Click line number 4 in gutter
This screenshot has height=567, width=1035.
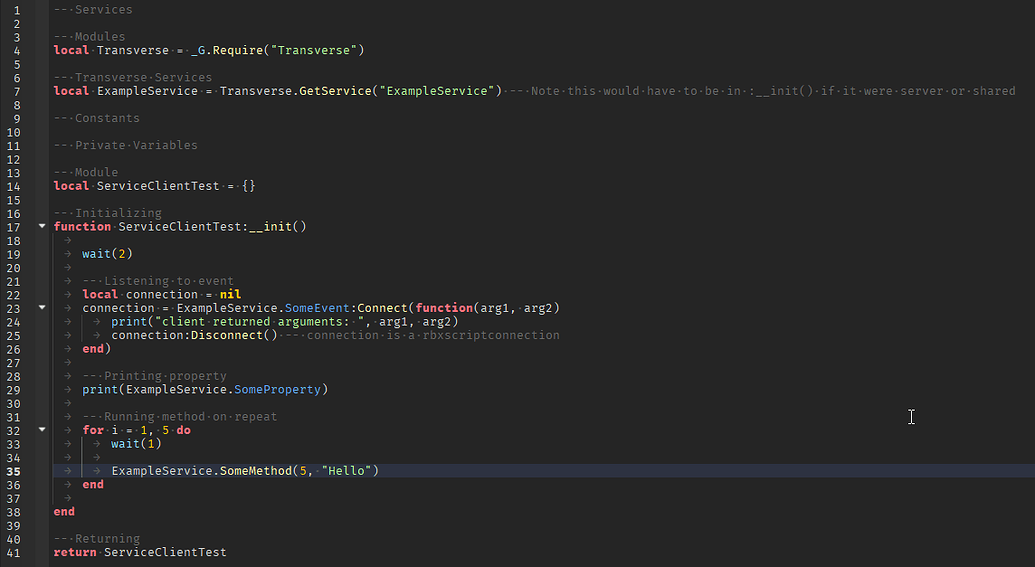pos(17,51)
